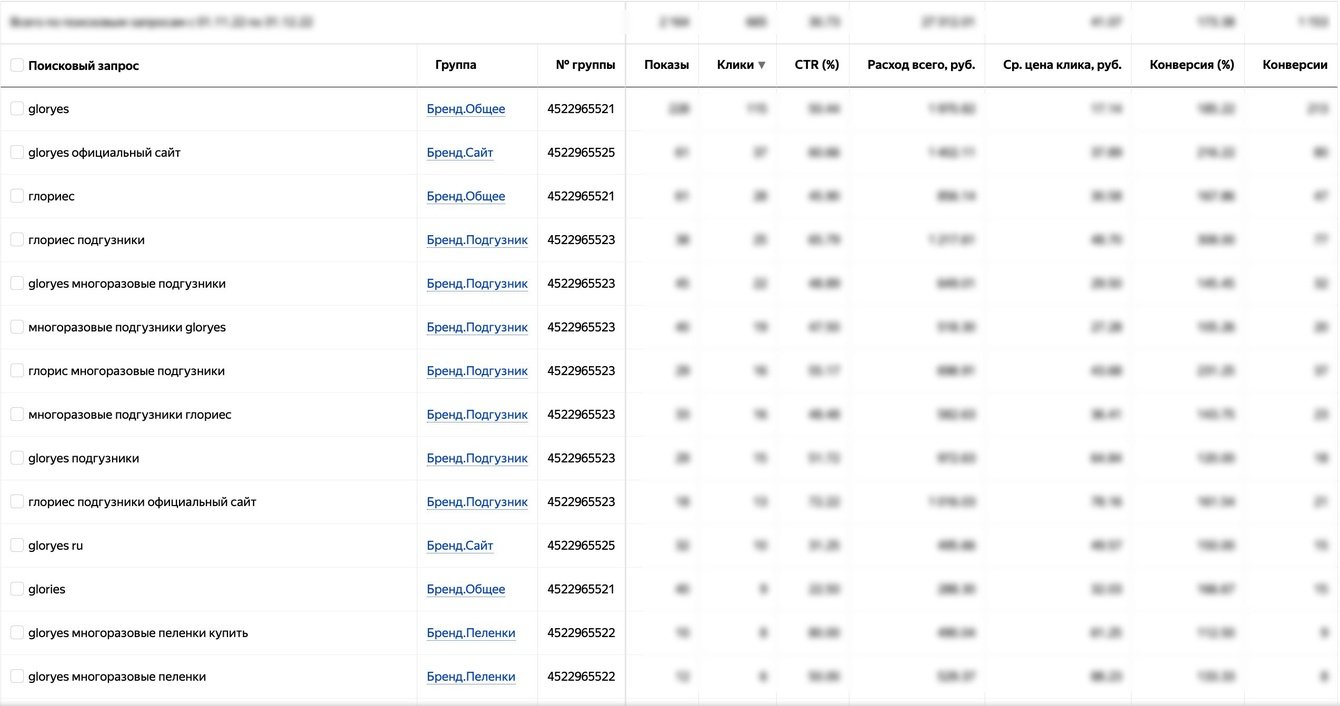Image resolution: width=1340 pixels, height=706 pixels.
Task: Click query text gloryes ru
Action: [x=56, y=545]
